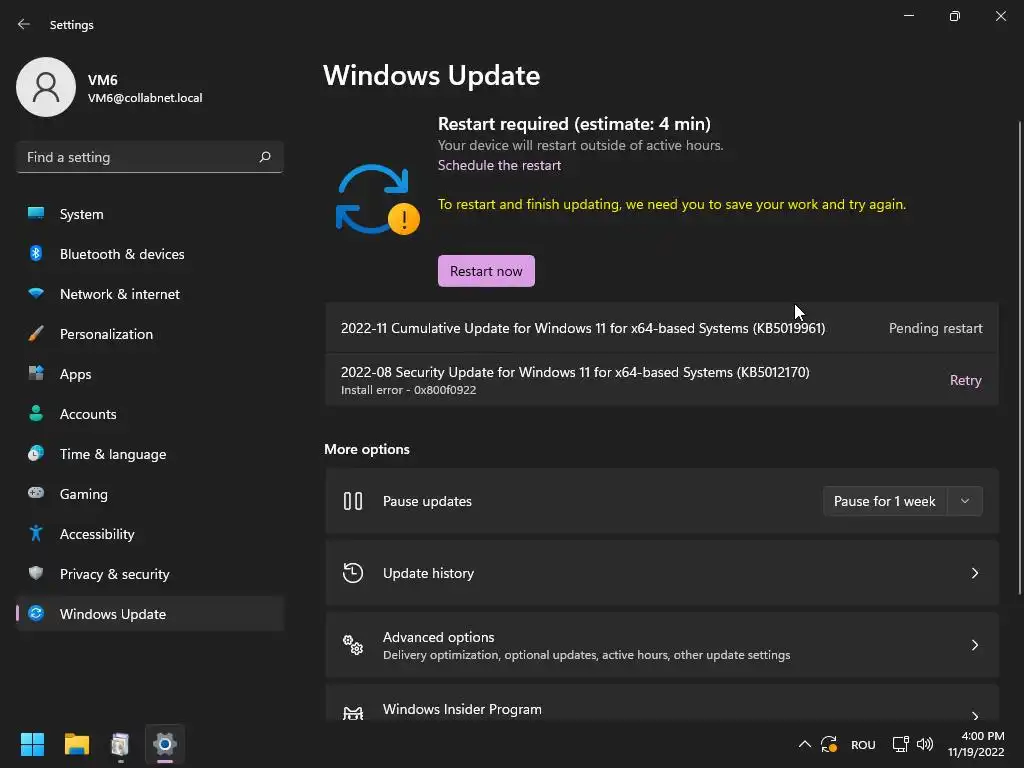Select System in settings sidebar
Viewport: 1024px width, 768px height.
[150, 214]
